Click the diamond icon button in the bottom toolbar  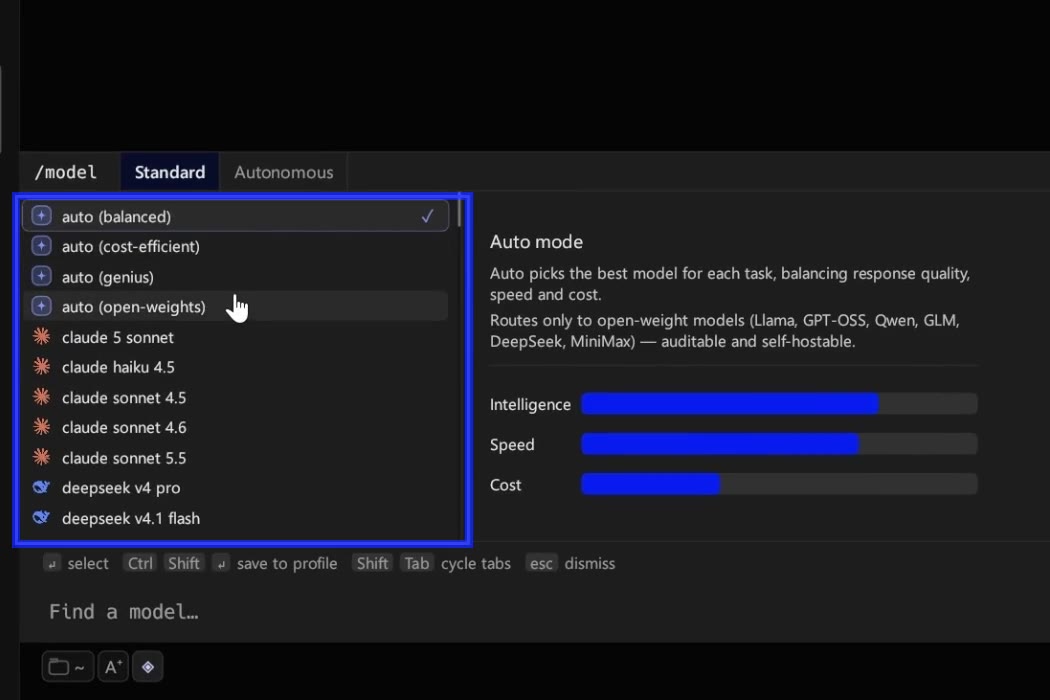point(148,667)
